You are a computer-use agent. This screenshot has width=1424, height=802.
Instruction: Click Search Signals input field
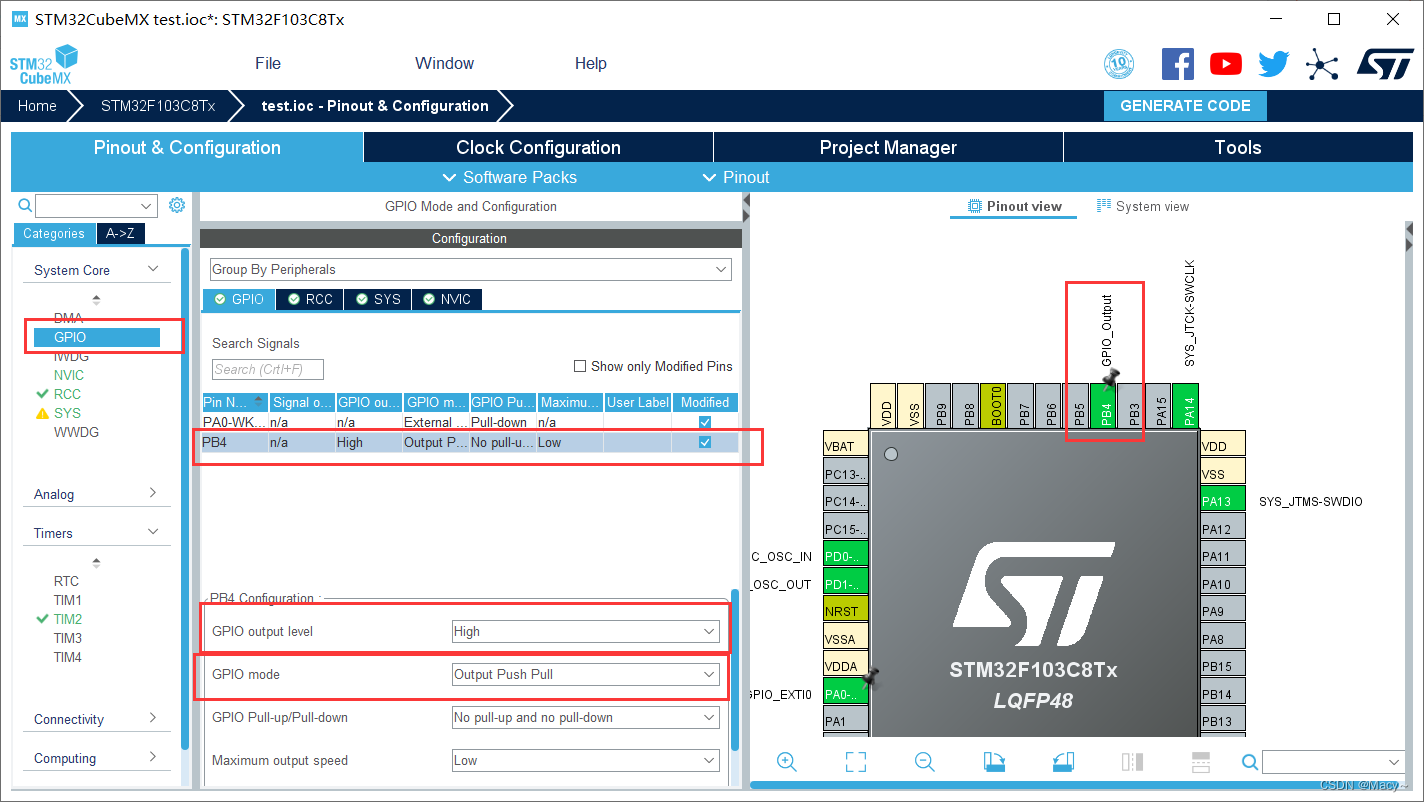[x=268, y=369]
